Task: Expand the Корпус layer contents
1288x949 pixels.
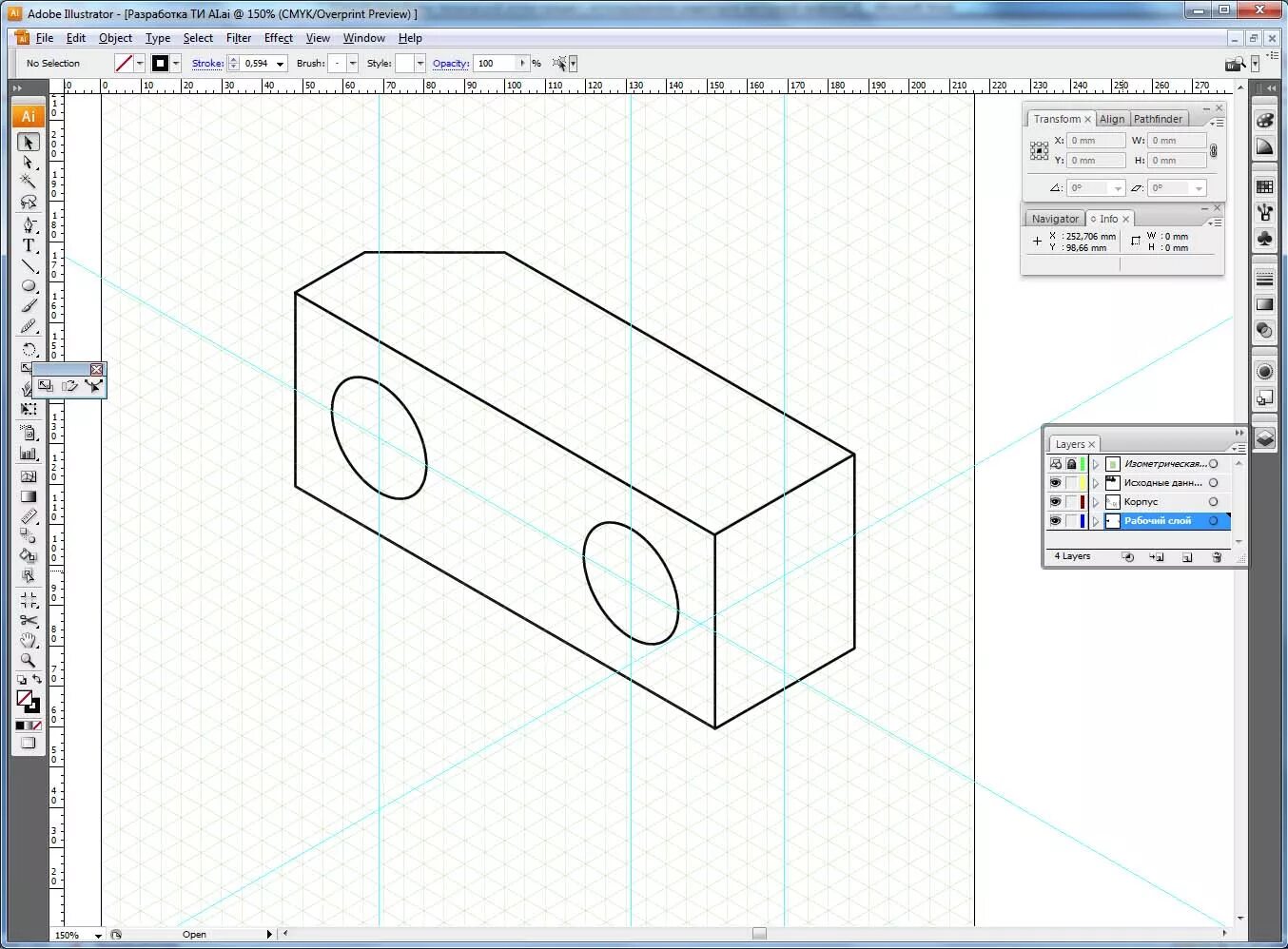Action: [1096, 502]
